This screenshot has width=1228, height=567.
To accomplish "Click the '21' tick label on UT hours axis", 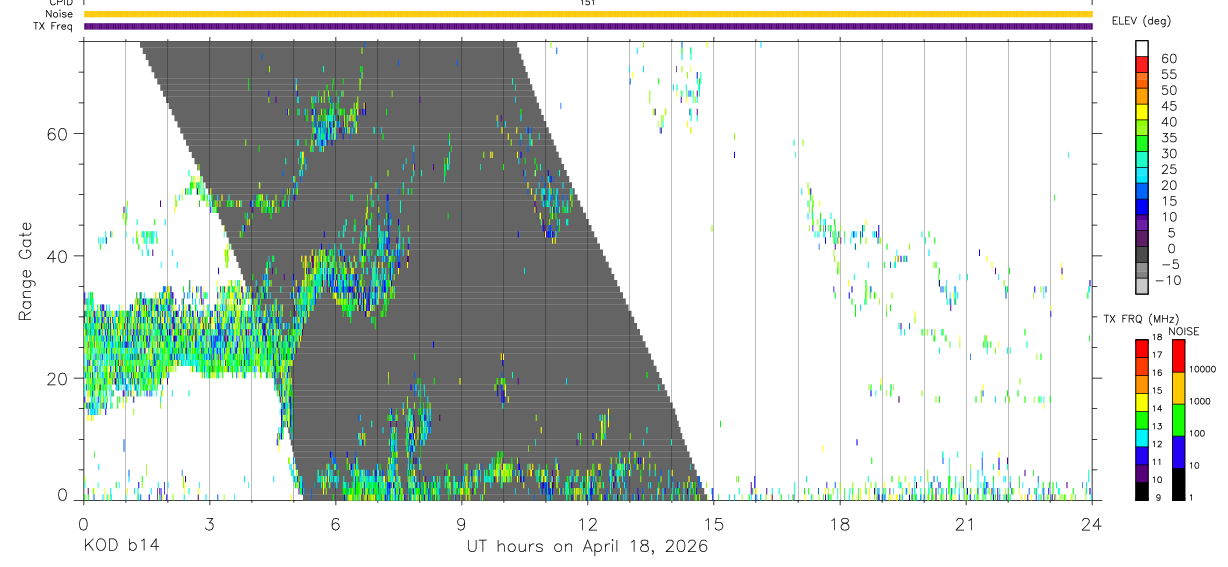I will coord(965,524).
